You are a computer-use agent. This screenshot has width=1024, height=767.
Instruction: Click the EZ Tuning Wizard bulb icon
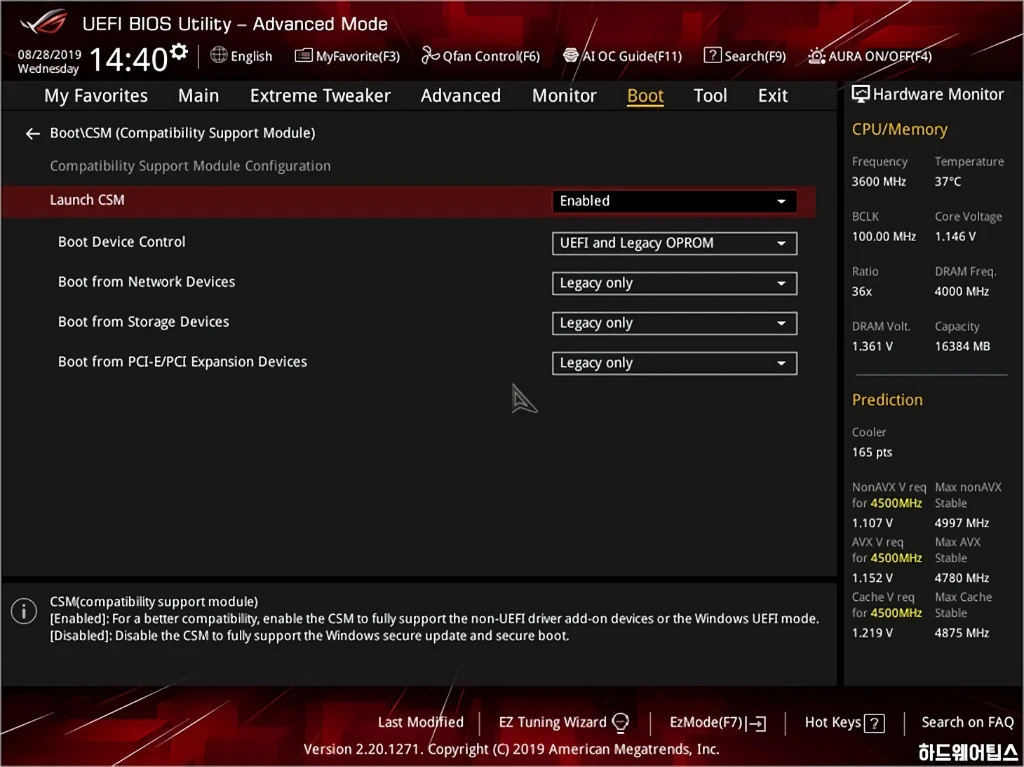tap(620, 723)
